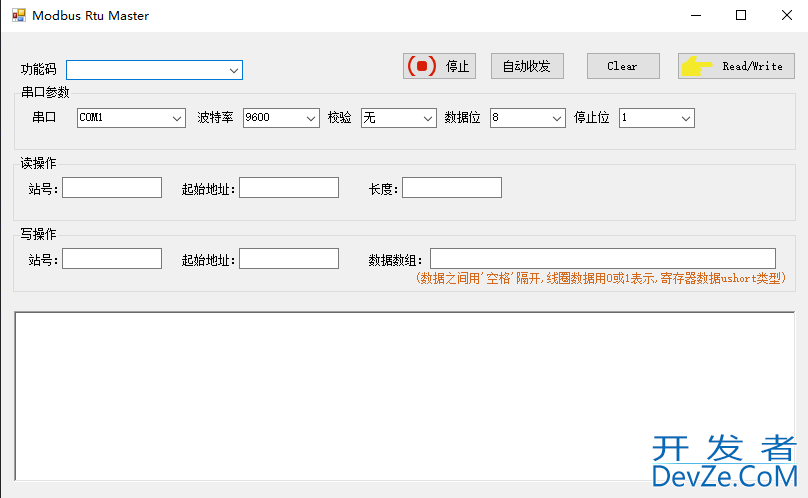Image resolution: width=808 pixels, height=498 pixels.
Task: Click the 写操作 group label
Action: pos(38,234)
